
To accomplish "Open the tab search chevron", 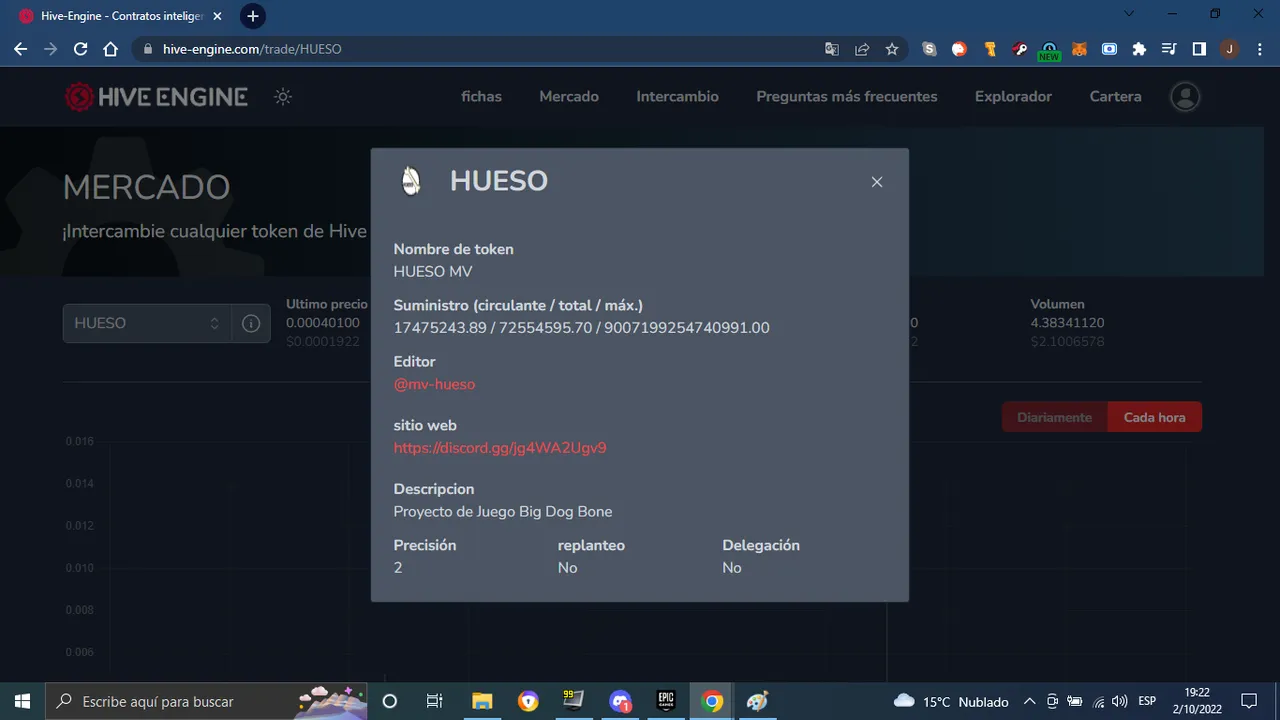I will pyautogui.click(x=1129, y=14).
